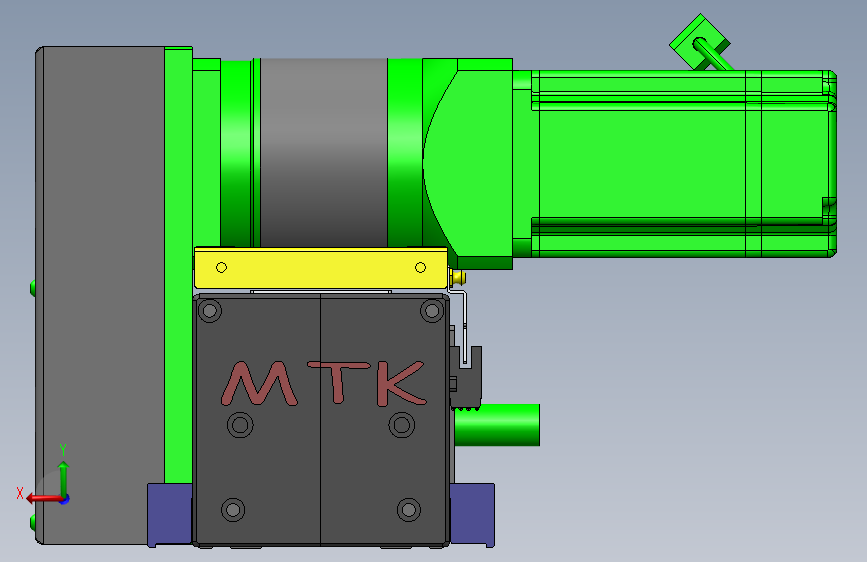Click the letter M of MTK
Viewport: 867px width, 562px height.
(258, 383)
